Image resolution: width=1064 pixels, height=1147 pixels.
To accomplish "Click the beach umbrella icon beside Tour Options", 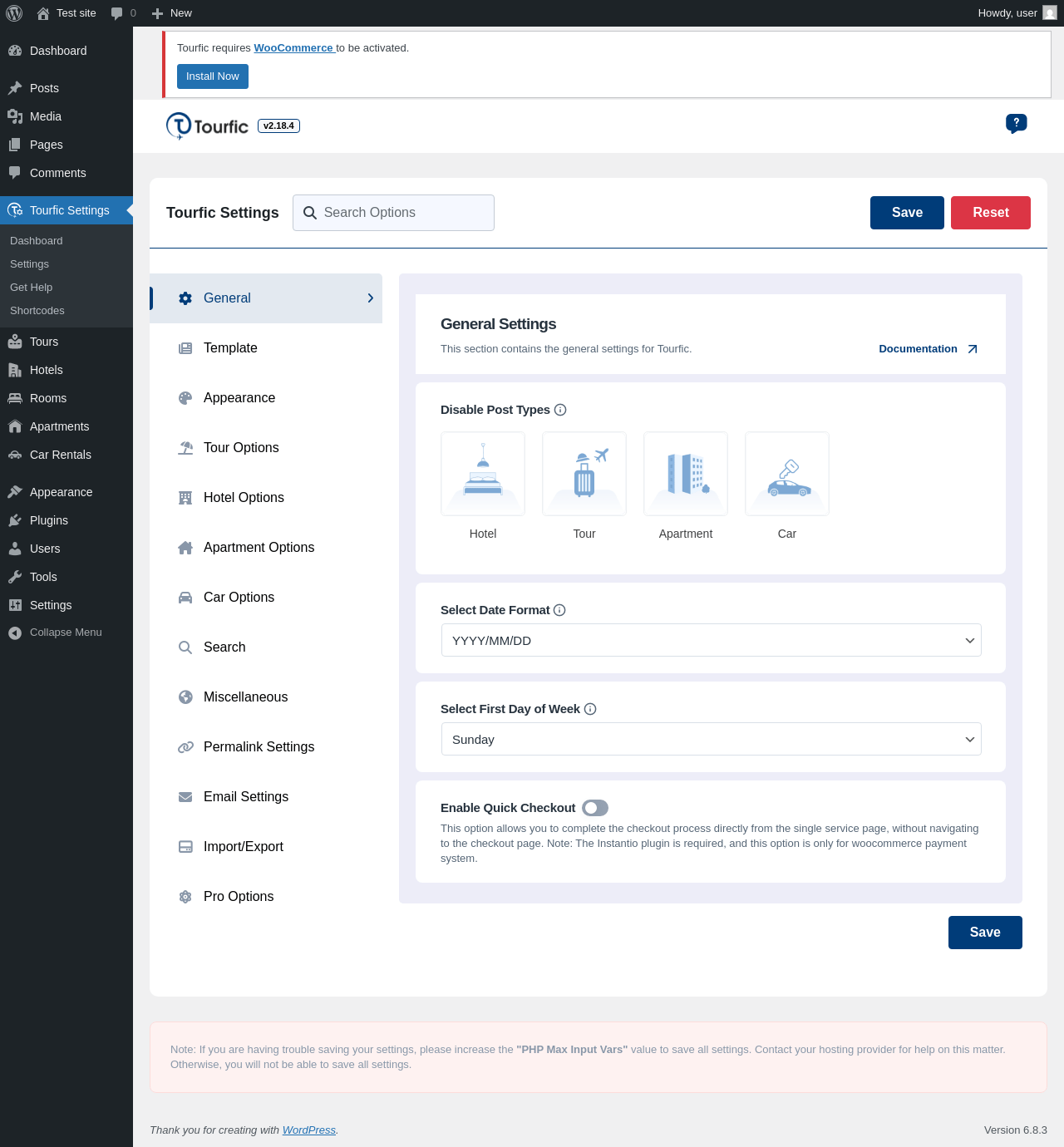I will (185, 448).
